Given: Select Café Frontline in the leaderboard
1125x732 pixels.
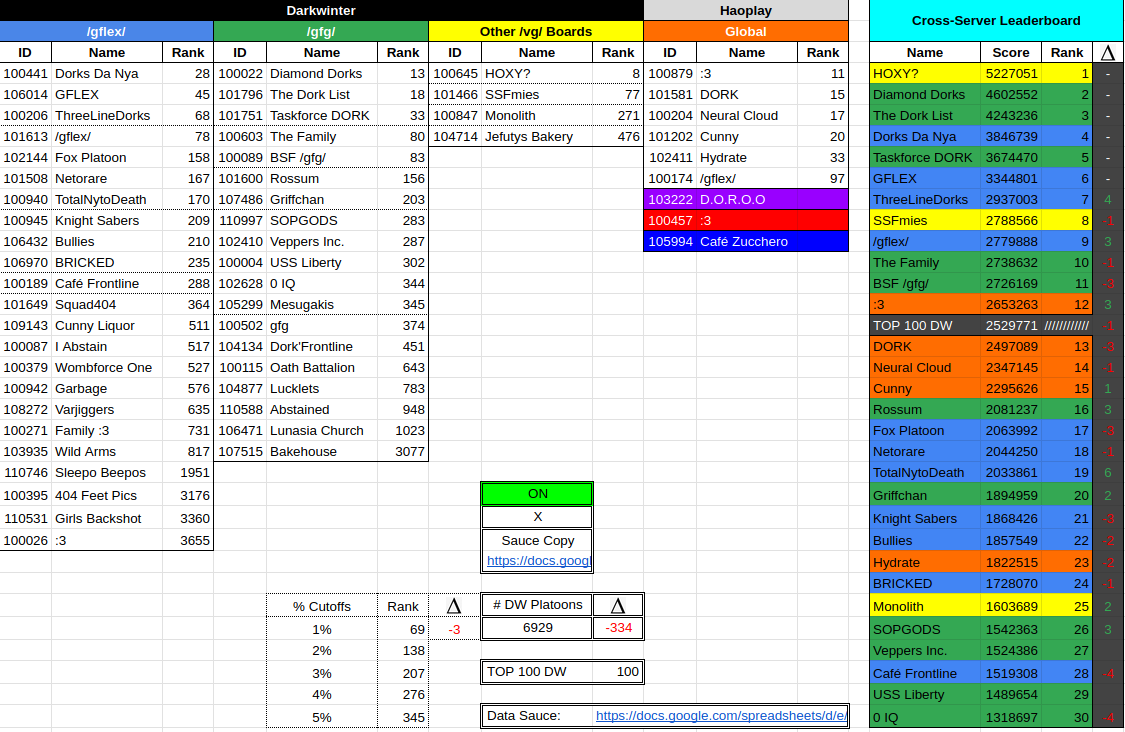Looking at the screenshot, I should (x=925, y=673).
